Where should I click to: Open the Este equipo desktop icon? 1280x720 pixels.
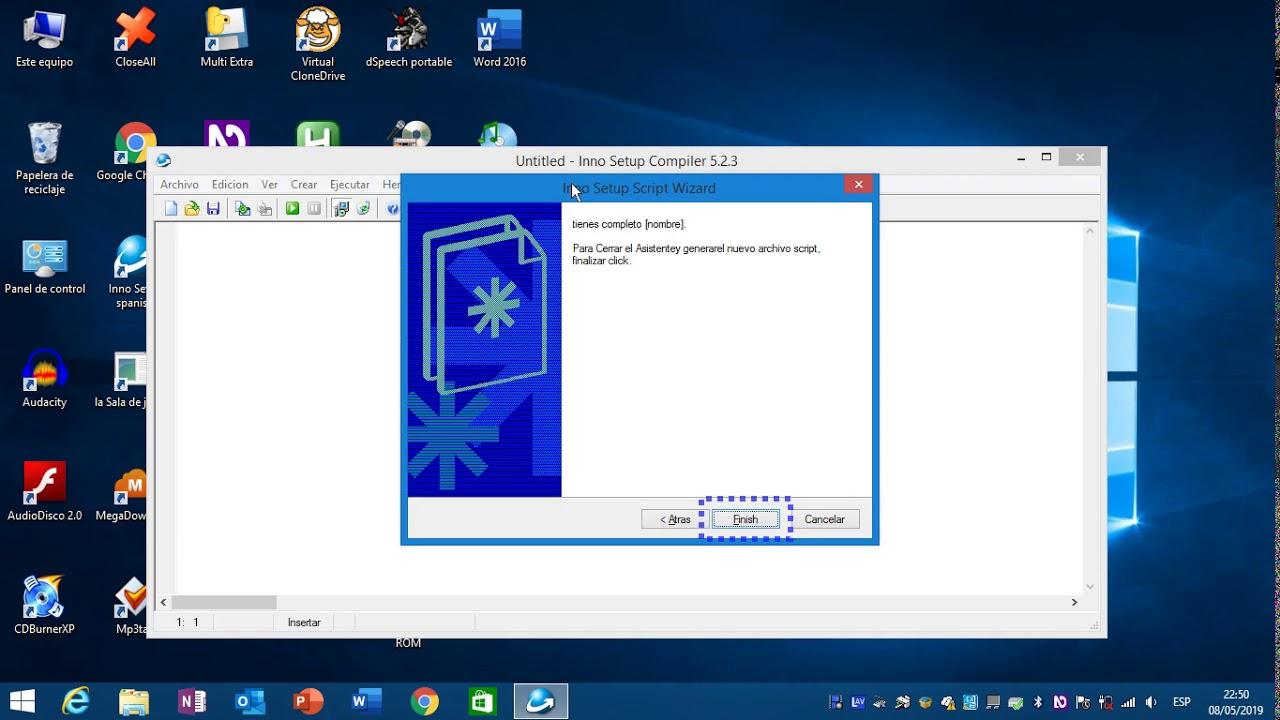click(44, 40)
